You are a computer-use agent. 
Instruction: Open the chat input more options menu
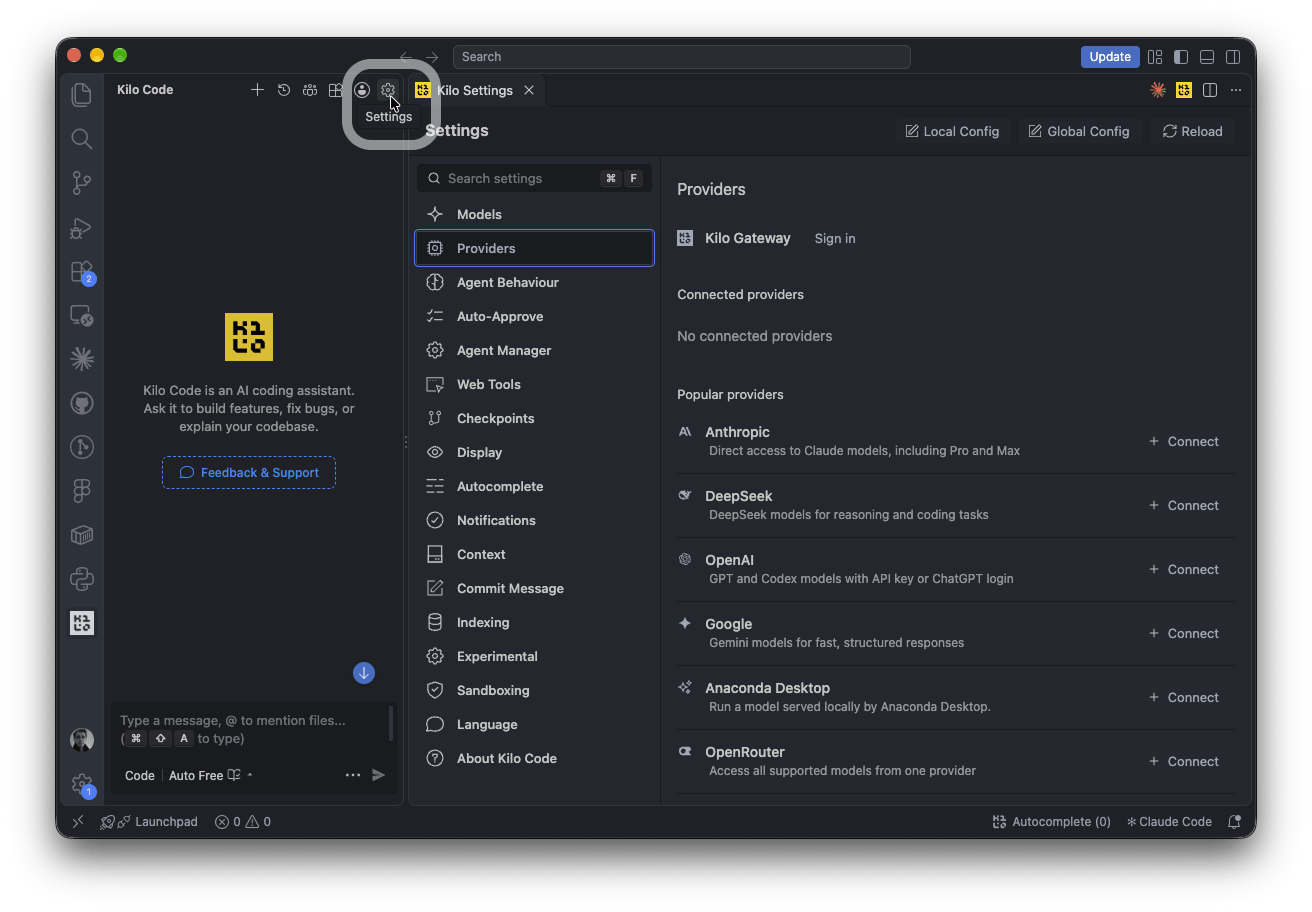coord(353,775)
